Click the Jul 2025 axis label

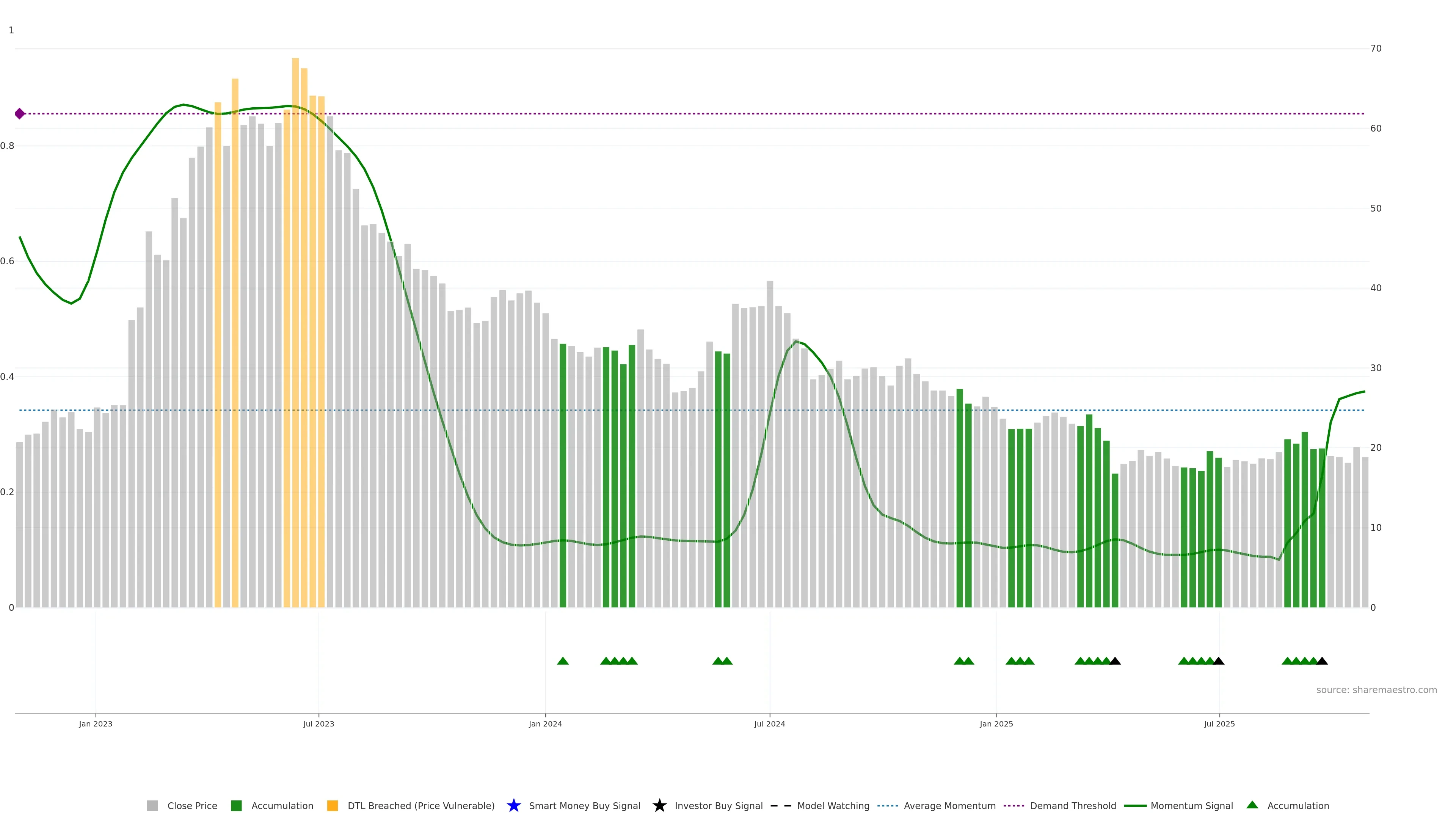(1219, 724)
